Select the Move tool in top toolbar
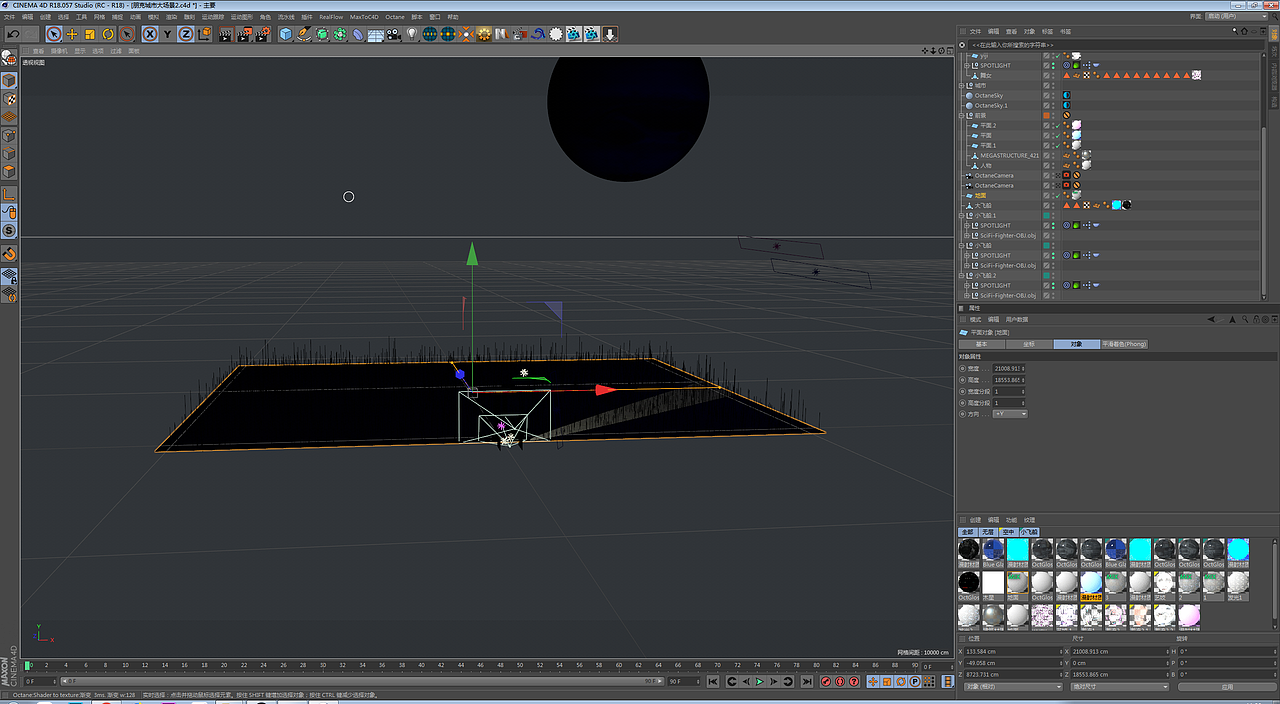The width and height of the screenshot is (1280, 704). pyautogui.click(x=72, y=34)
